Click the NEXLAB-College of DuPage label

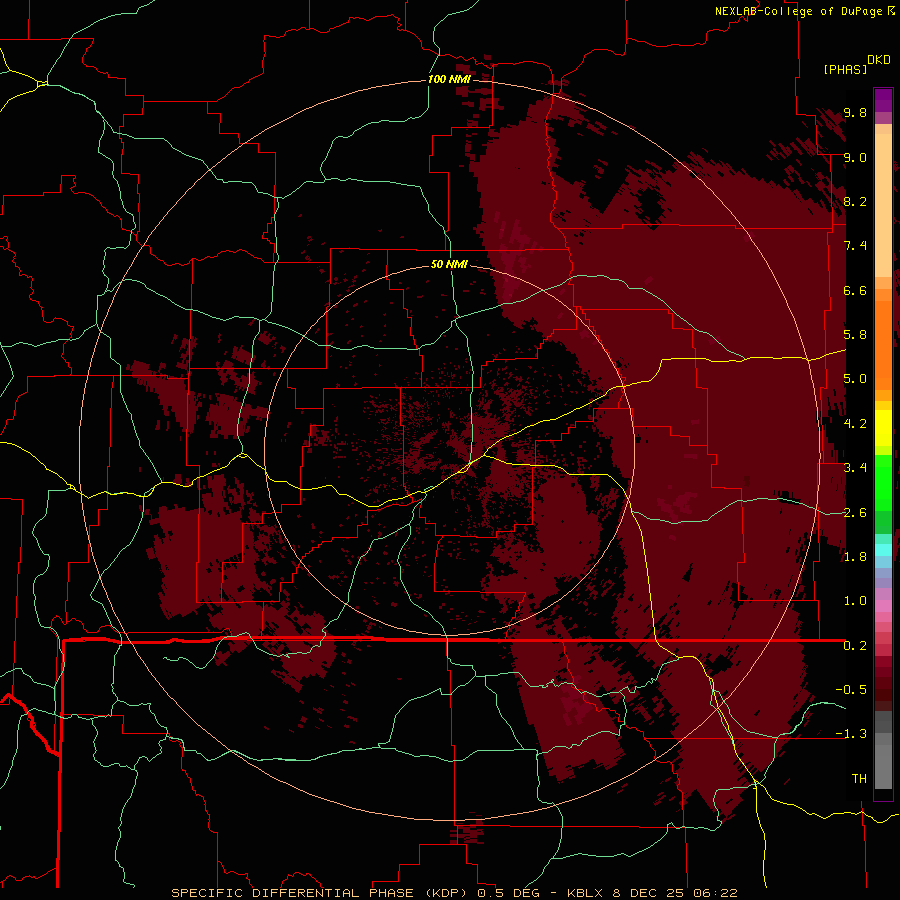(798, 11)
